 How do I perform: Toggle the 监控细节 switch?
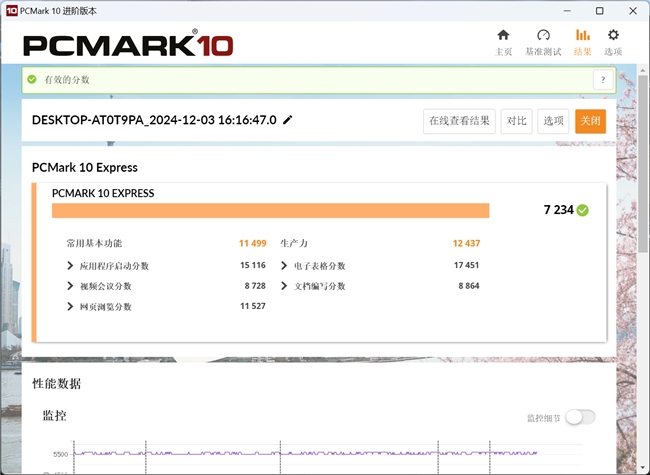click(580, 417)
